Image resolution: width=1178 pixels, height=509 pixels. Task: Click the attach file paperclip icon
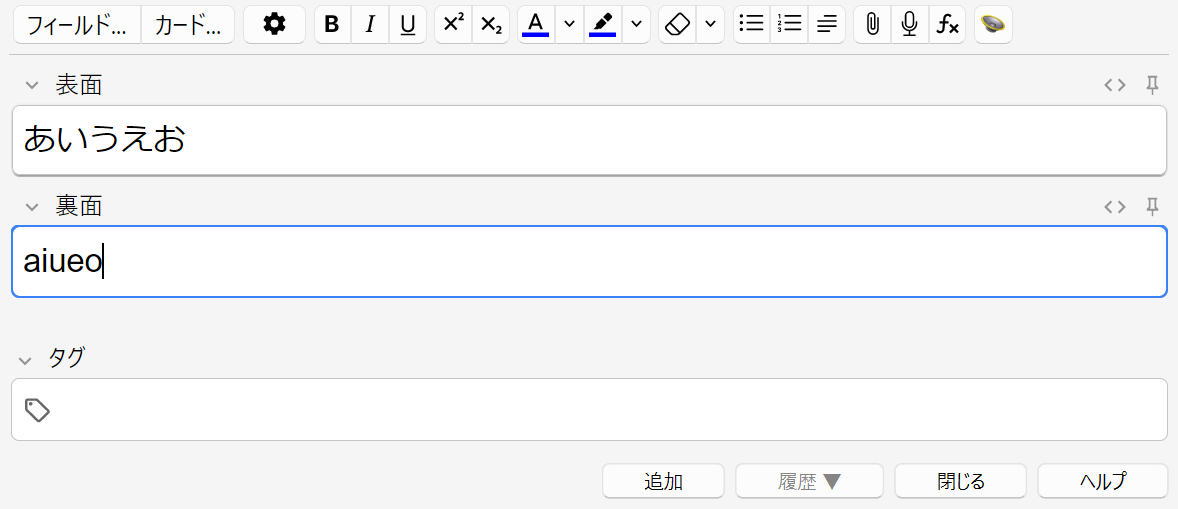[872, 25]
